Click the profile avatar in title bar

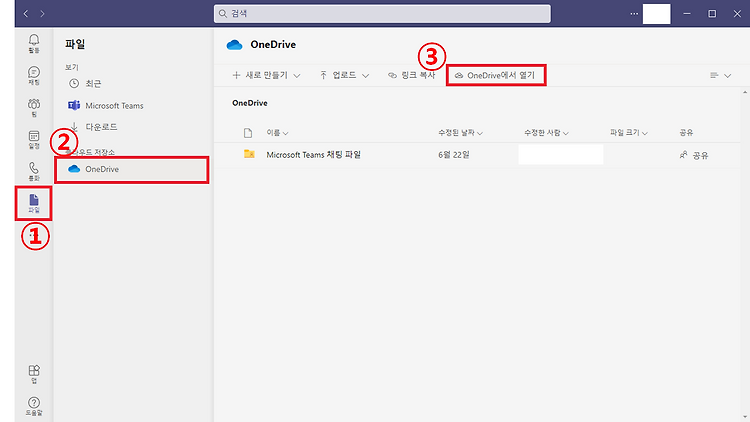[x=656, y=14]
